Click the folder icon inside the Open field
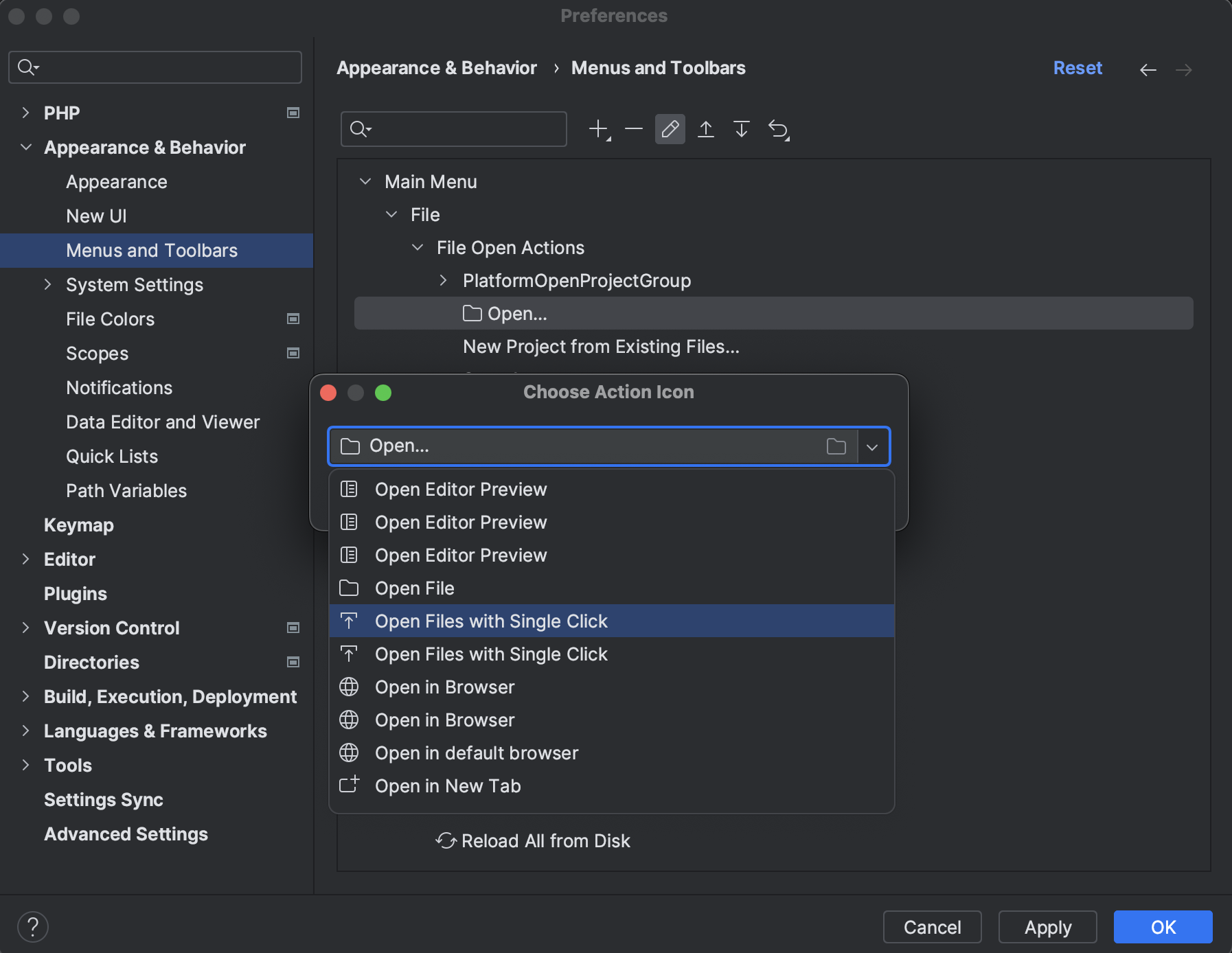Image resolution: width=1232 pixels, height=953 pixels. 836,446
